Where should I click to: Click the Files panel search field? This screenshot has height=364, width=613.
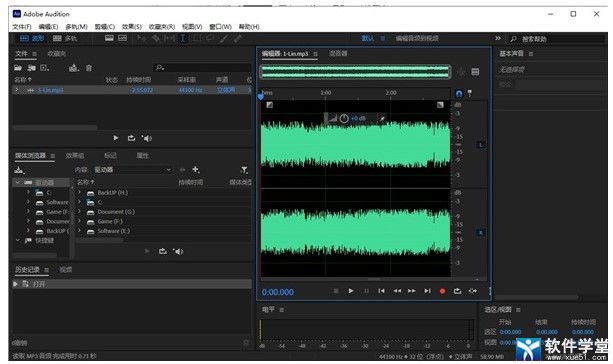[x=202, y=68]
